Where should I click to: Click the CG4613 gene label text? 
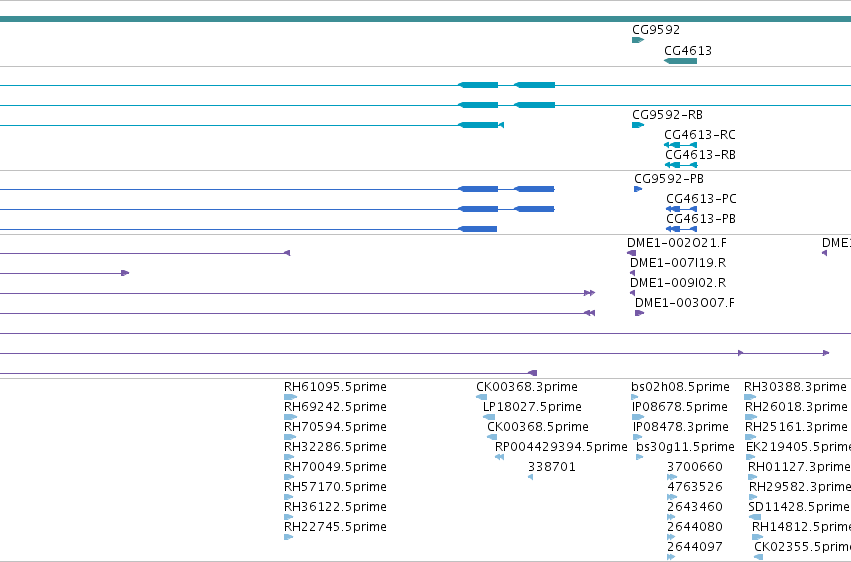(688, 50)
